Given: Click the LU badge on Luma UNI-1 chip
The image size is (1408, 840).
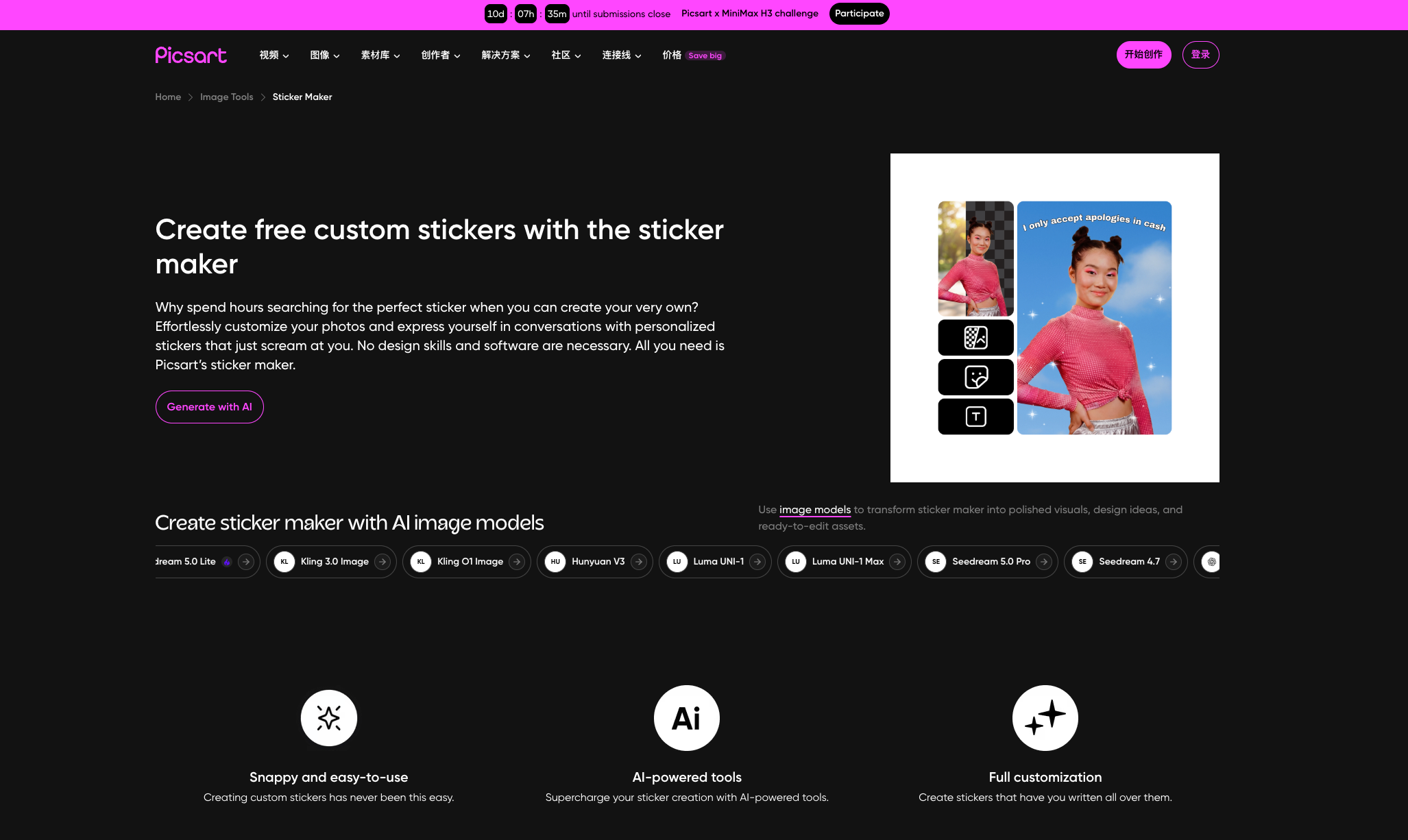Looking at the screenshot, I should click(677, 562).
